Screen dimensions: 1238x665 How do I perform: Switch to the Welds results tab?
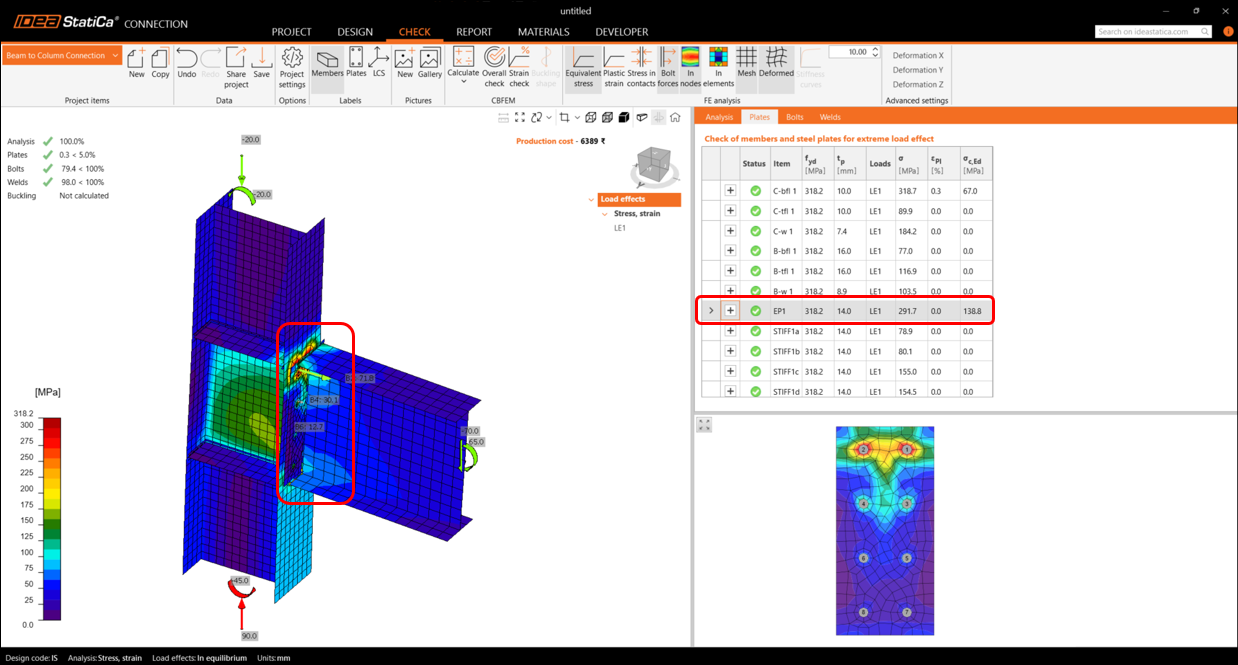tap(830, 117)
